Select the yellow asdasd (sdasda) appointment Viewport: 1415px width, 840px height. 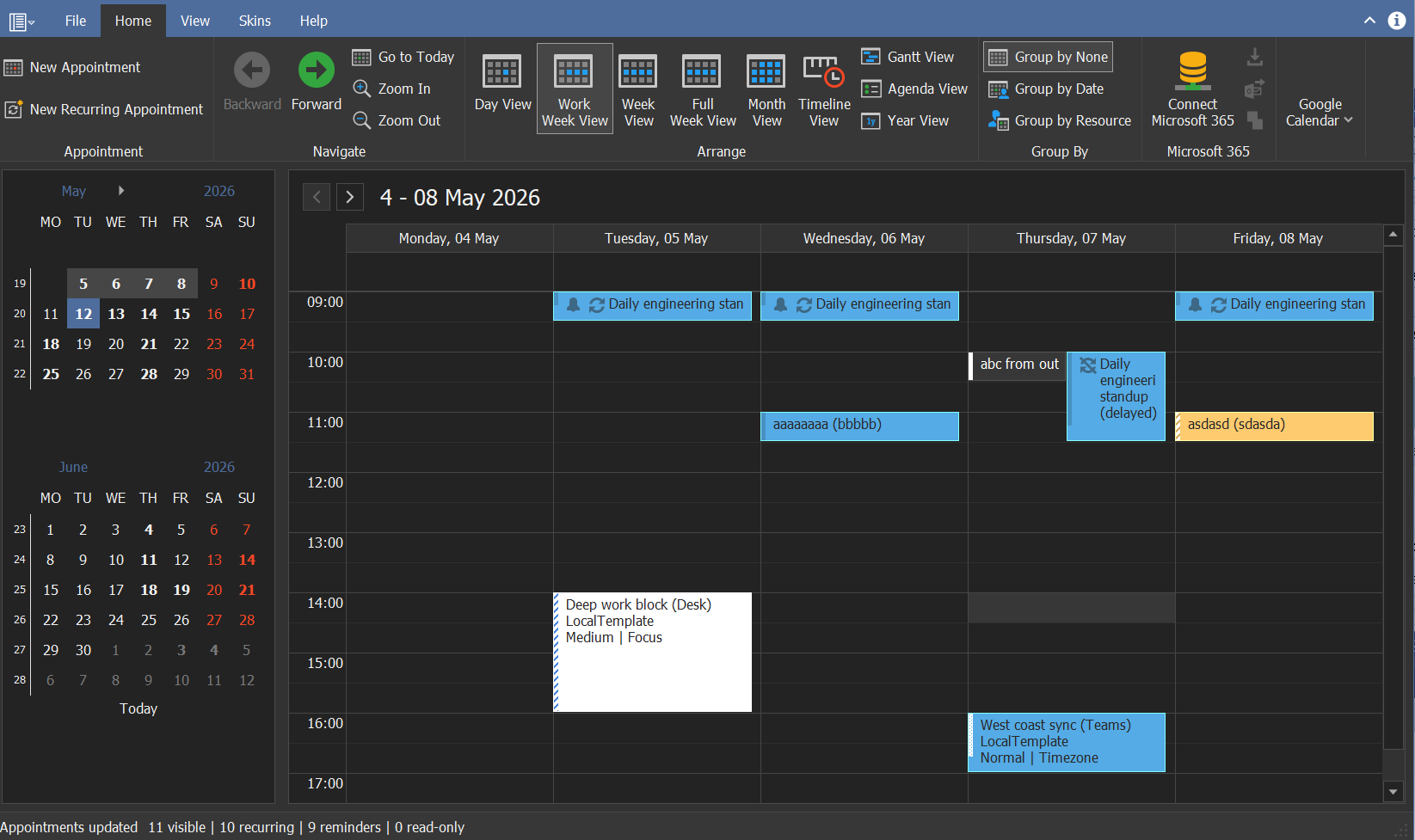pos(1274,426)
